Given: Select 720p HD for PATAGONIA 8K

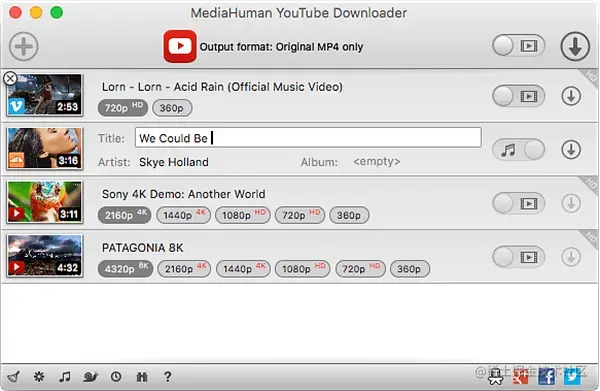Looking at the screenshot, I should [x=360, y=269].
